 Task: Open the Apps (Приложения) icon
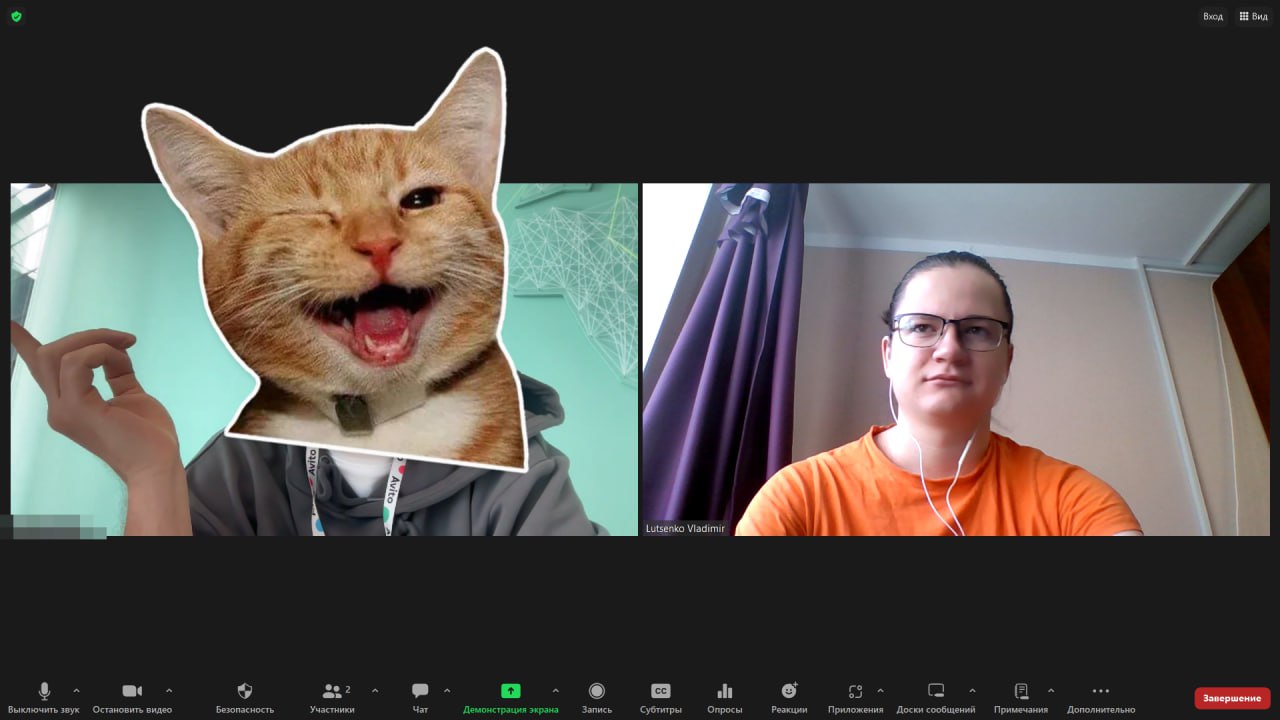[x=855, y=691]
